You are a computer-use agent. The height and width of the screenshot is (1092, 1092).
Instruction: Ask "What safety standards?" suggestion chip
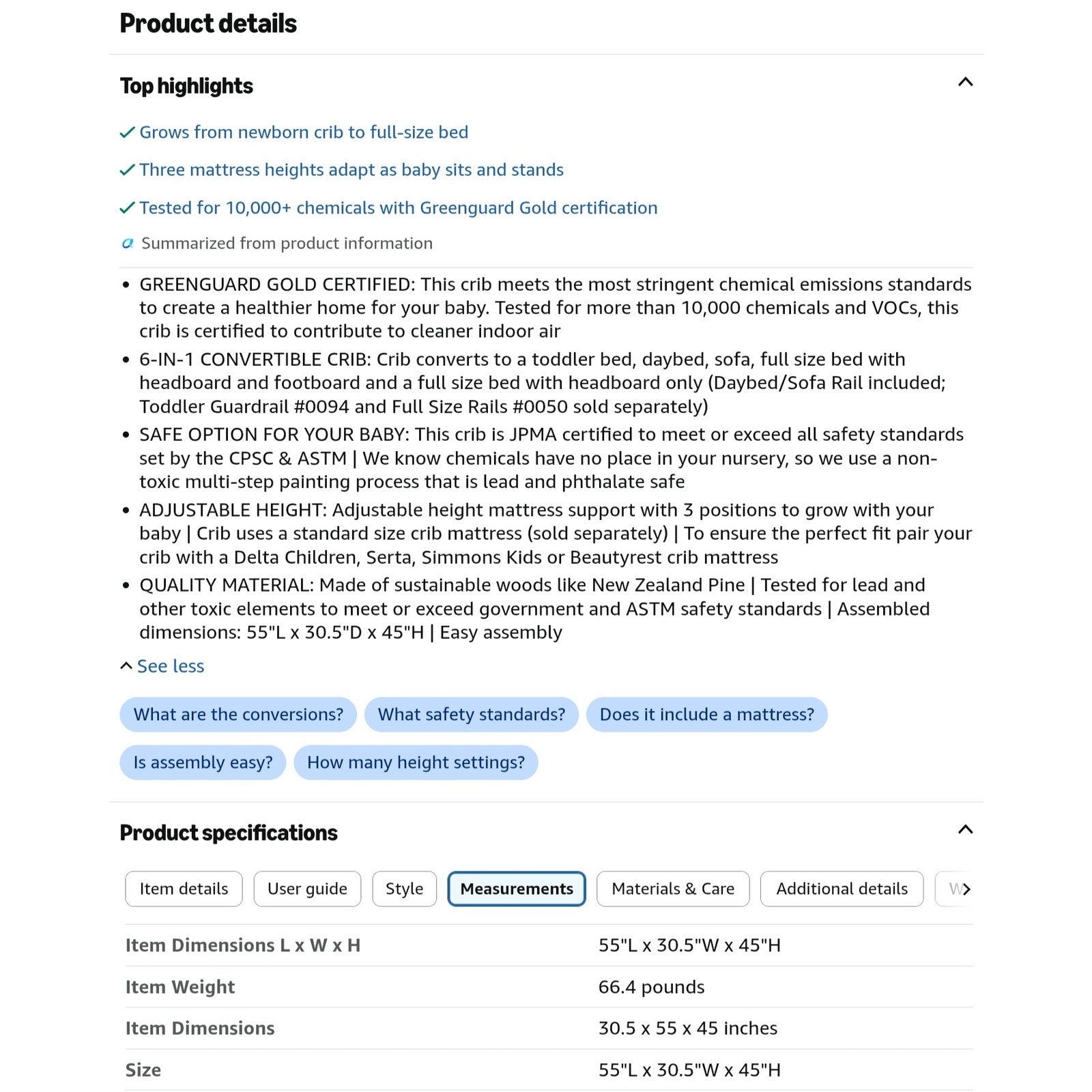(x=472, y=715)
